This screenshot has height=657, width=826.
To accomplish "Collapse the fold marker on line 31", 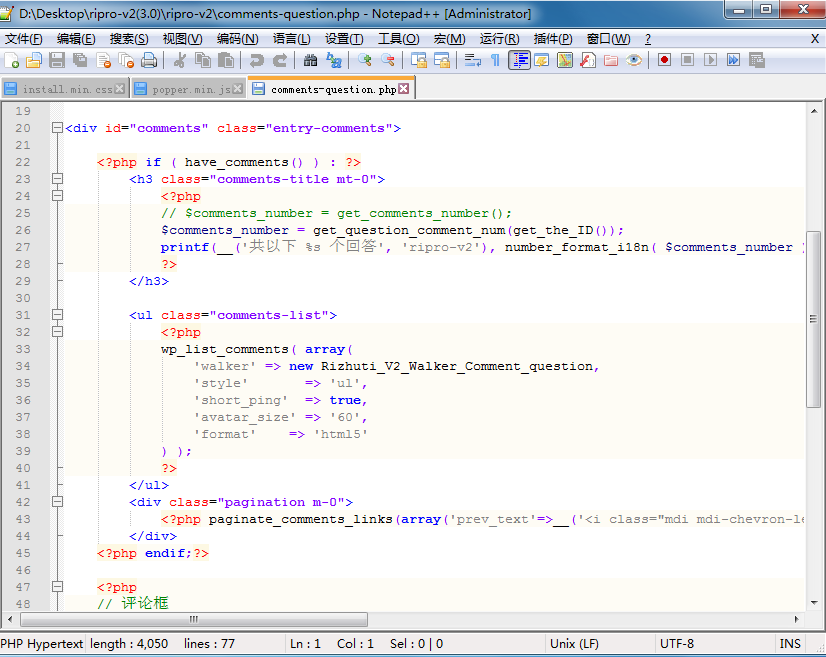I will 57,316.
